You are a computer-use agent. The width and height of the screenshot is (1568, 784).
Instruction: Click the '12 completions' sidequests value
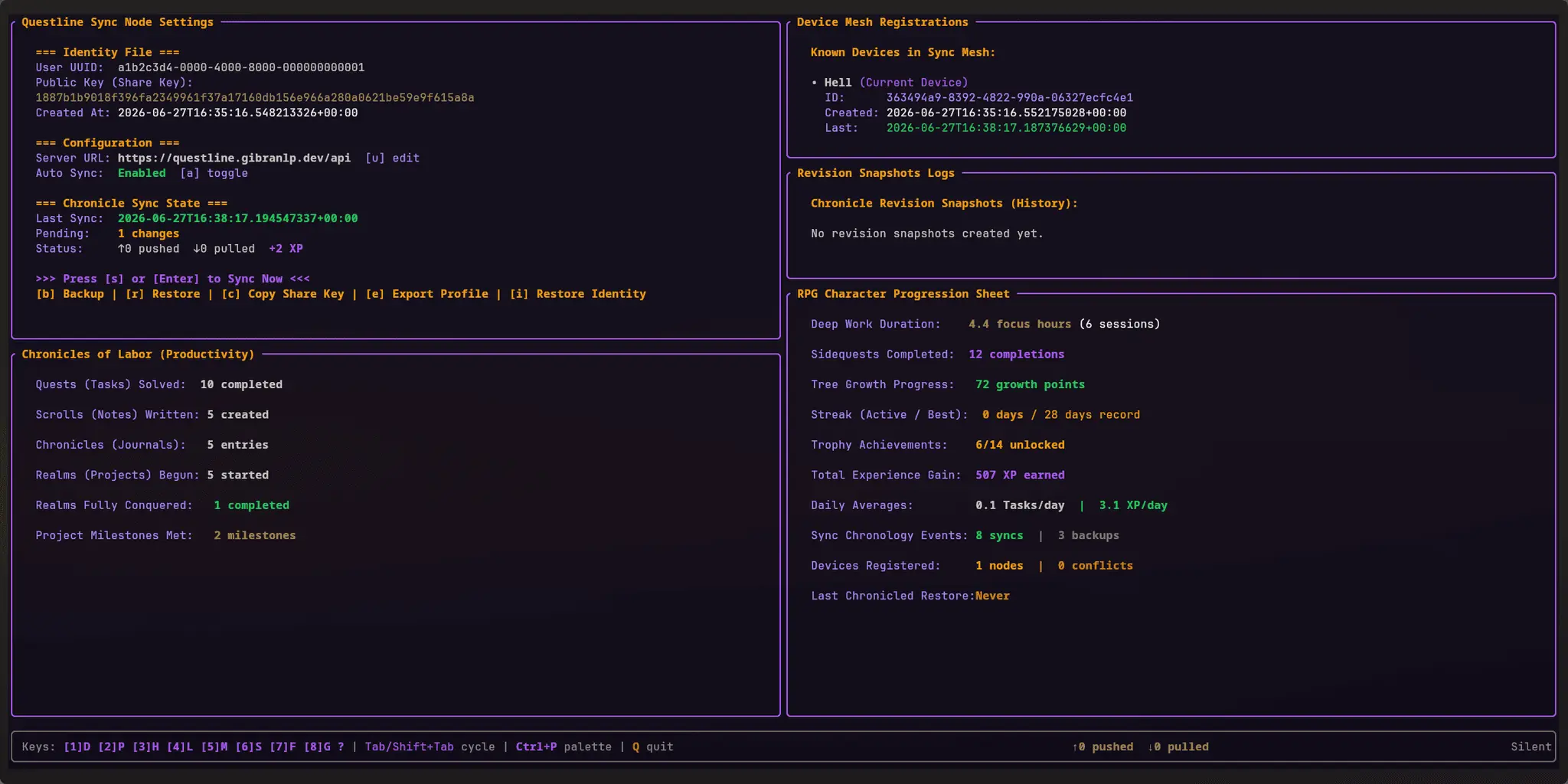point(1017,354)
